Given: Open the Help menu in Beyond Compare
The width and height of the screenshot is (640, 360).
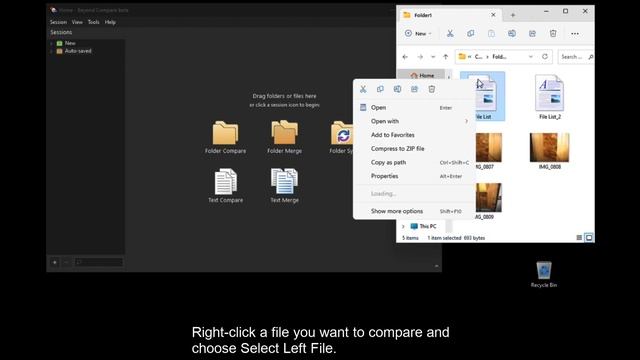Looking at the screenshot, I should point(110,22).
